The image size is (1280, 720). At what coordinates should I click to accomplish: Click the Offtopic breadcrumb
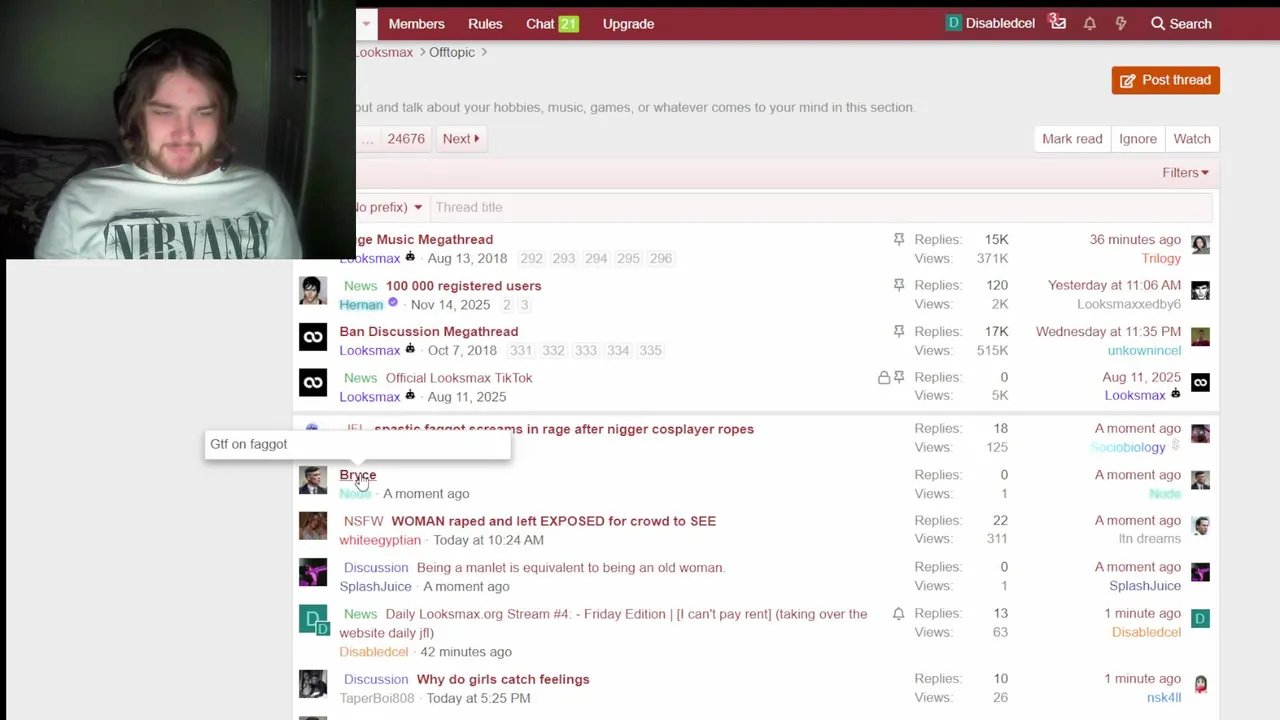click(x=452, y=52)
